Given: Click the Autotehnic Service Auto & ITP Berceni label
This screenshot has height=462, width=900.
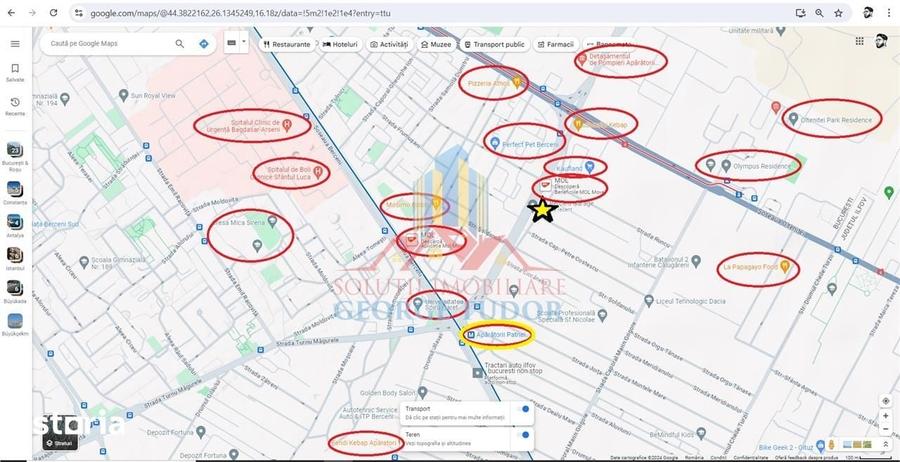Looking at the screenshot, I should click(370, 413).
